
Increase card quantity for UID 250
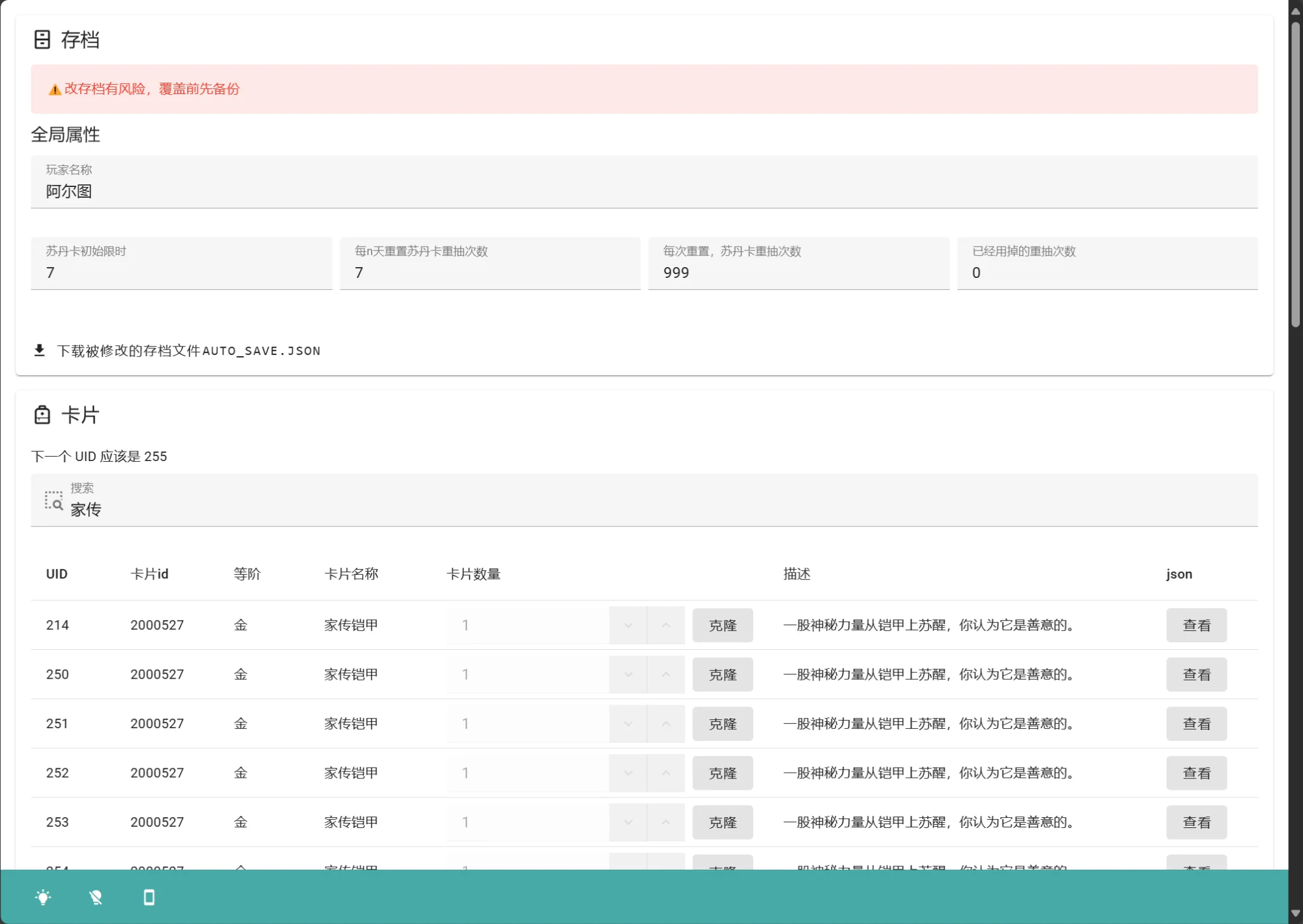(x=665, y=674)
